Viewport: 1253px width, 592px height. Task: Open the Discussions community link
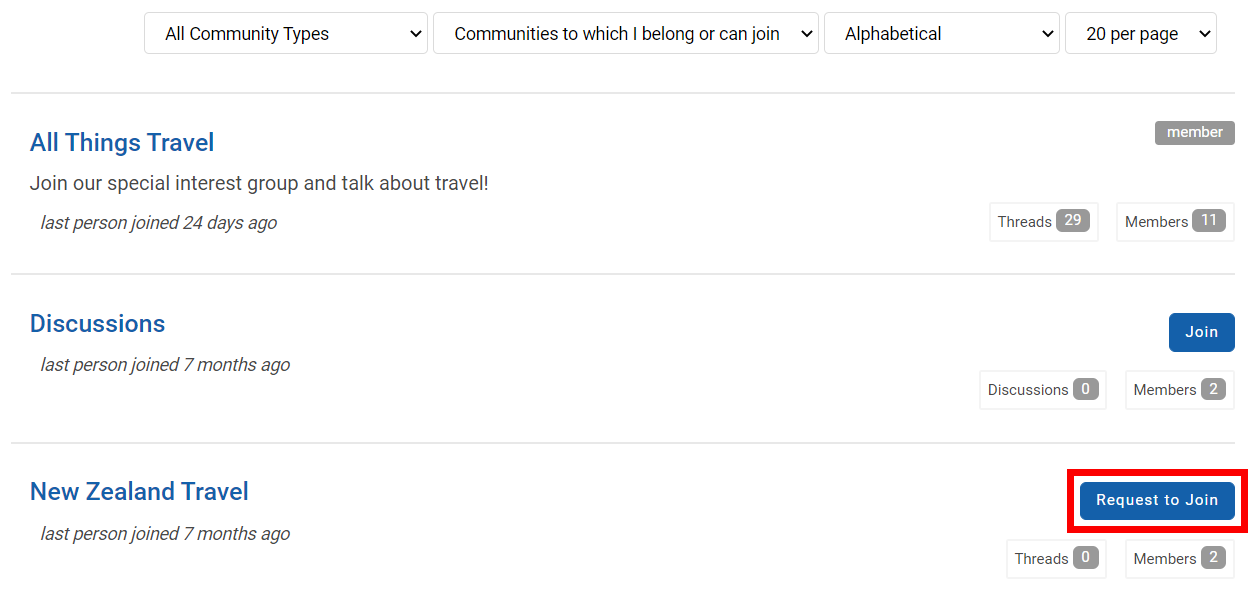pyautogui.click(x=97, y=324)
